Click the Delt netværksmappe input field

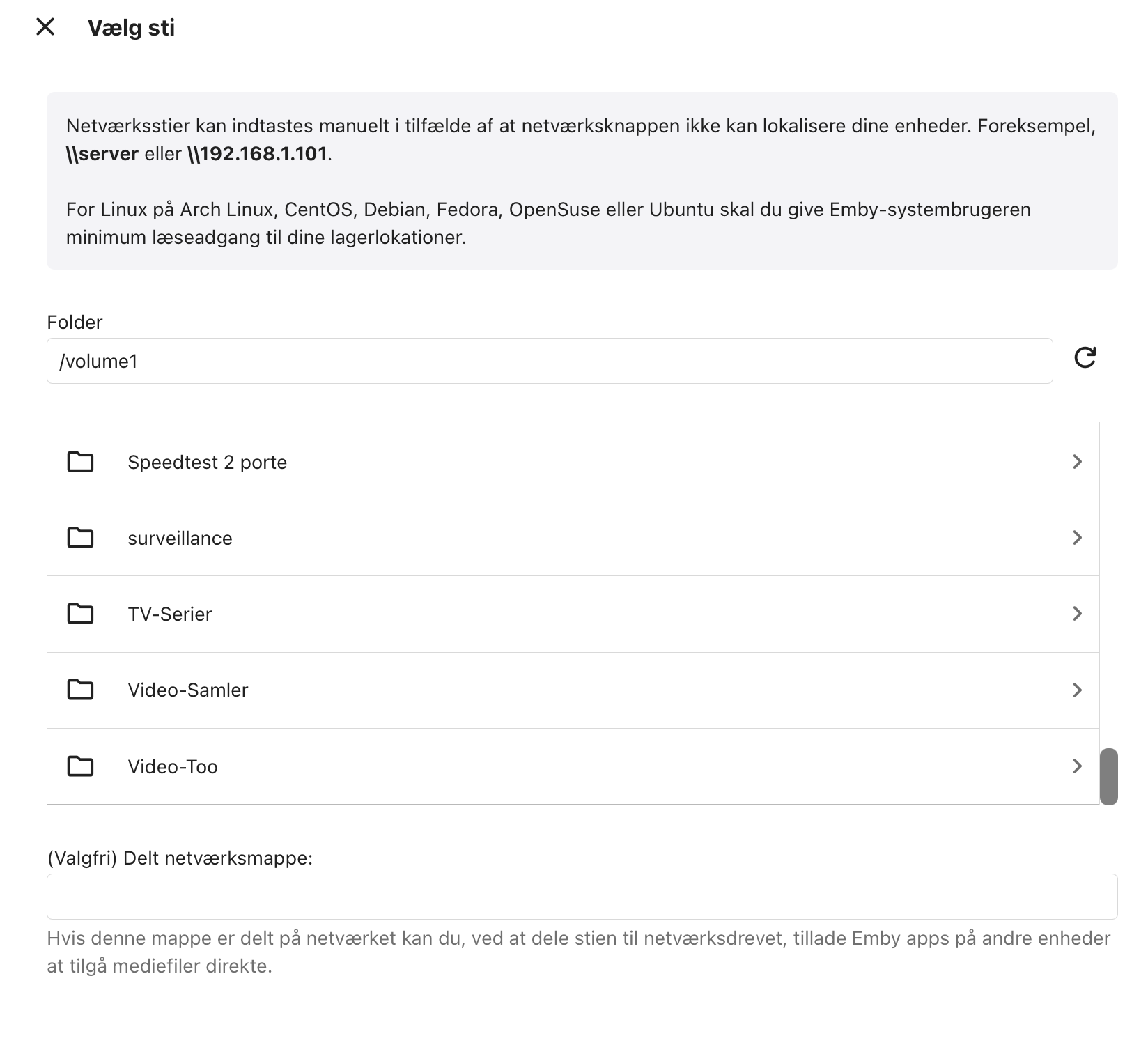pyautogui.click(x=582, y=897)
